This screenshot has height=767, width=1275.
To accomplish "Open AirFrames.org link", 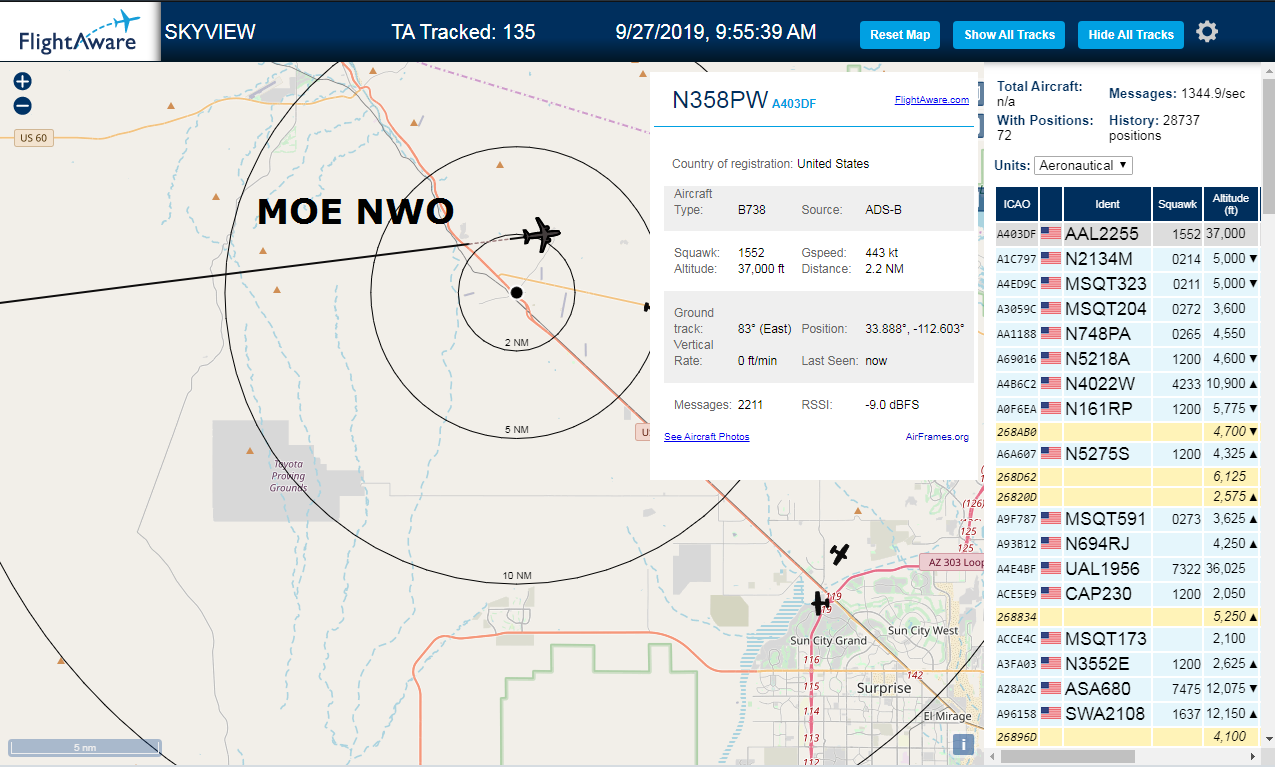I will pyautogui.click(x=937, y=437).
